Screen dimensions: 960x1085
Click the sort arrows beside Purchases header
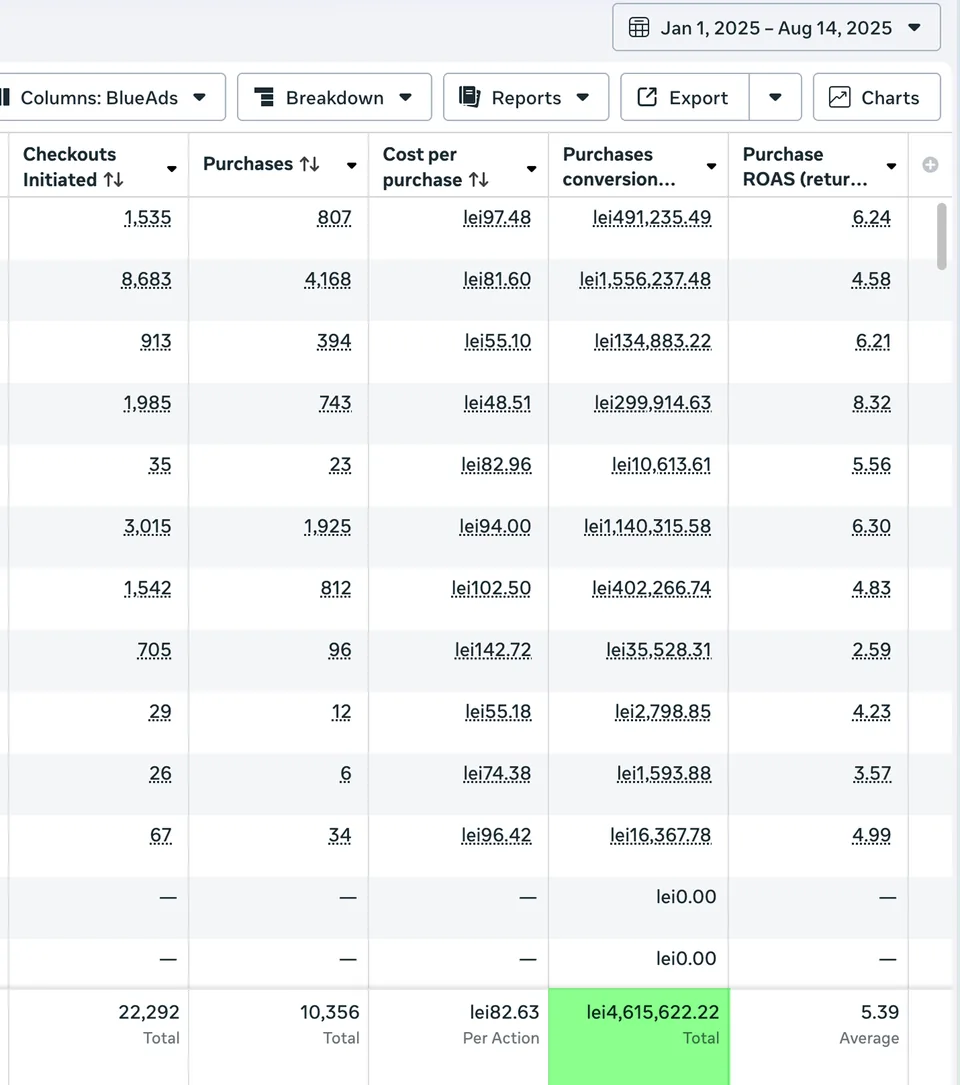click(309, 164)
